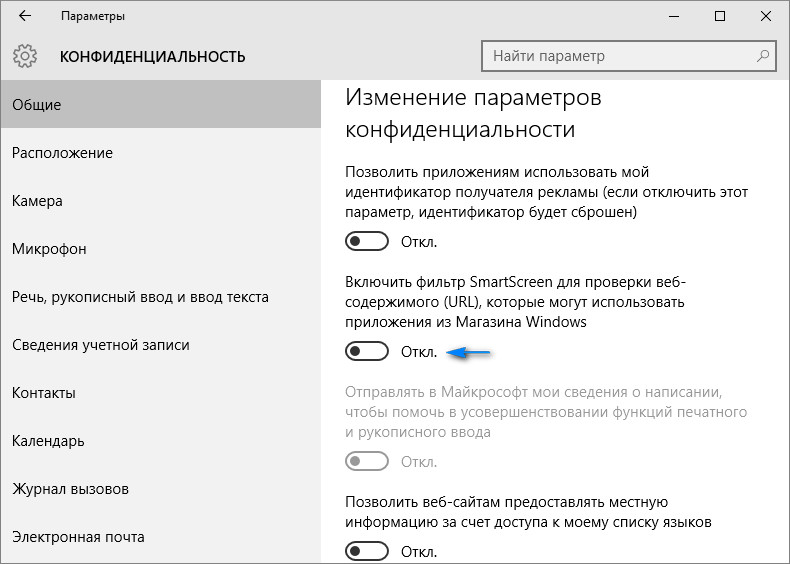Viewport: 790px width, 564px height.
Task: Open the 'Расположение' section
Action: coord(161,153)
